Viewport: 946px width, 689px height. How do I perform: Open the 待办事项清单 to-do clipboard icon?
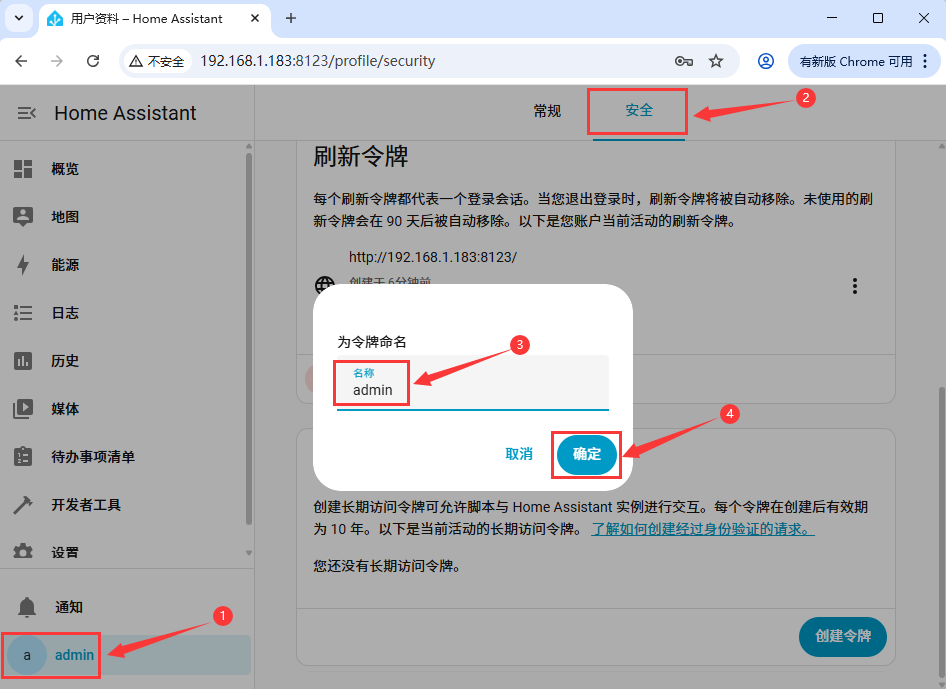pyautogui.click(x=23, y=456)
